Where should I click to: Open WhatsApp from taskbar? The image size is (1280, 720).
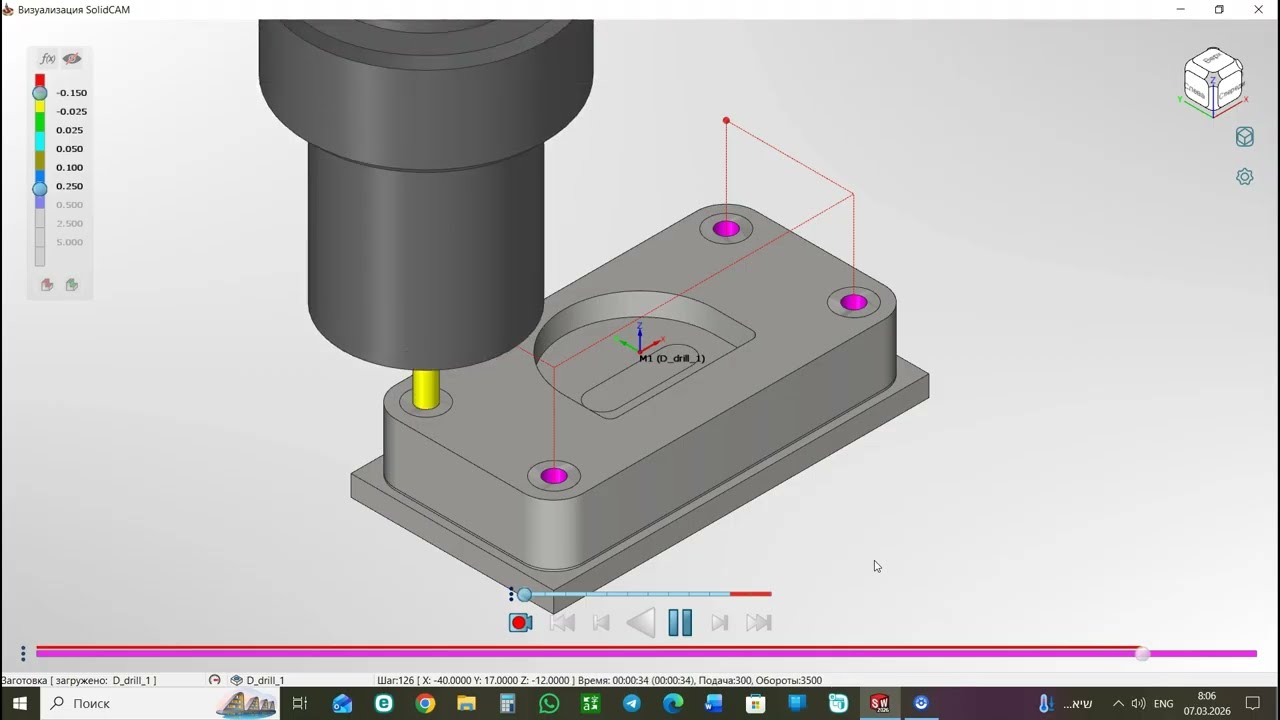[549, 703]
